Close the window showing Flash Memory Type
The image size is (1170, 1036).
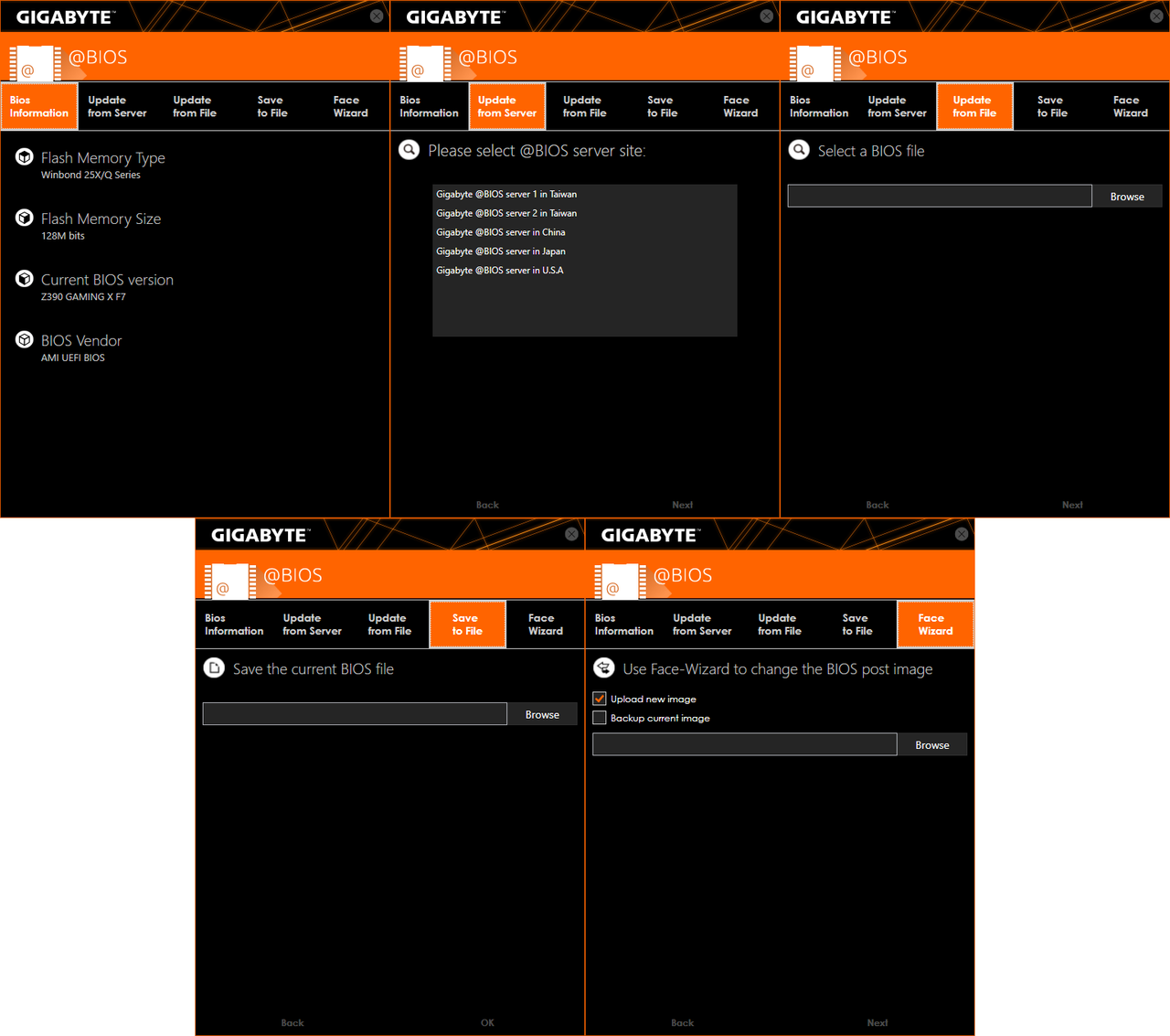point(377,16)
